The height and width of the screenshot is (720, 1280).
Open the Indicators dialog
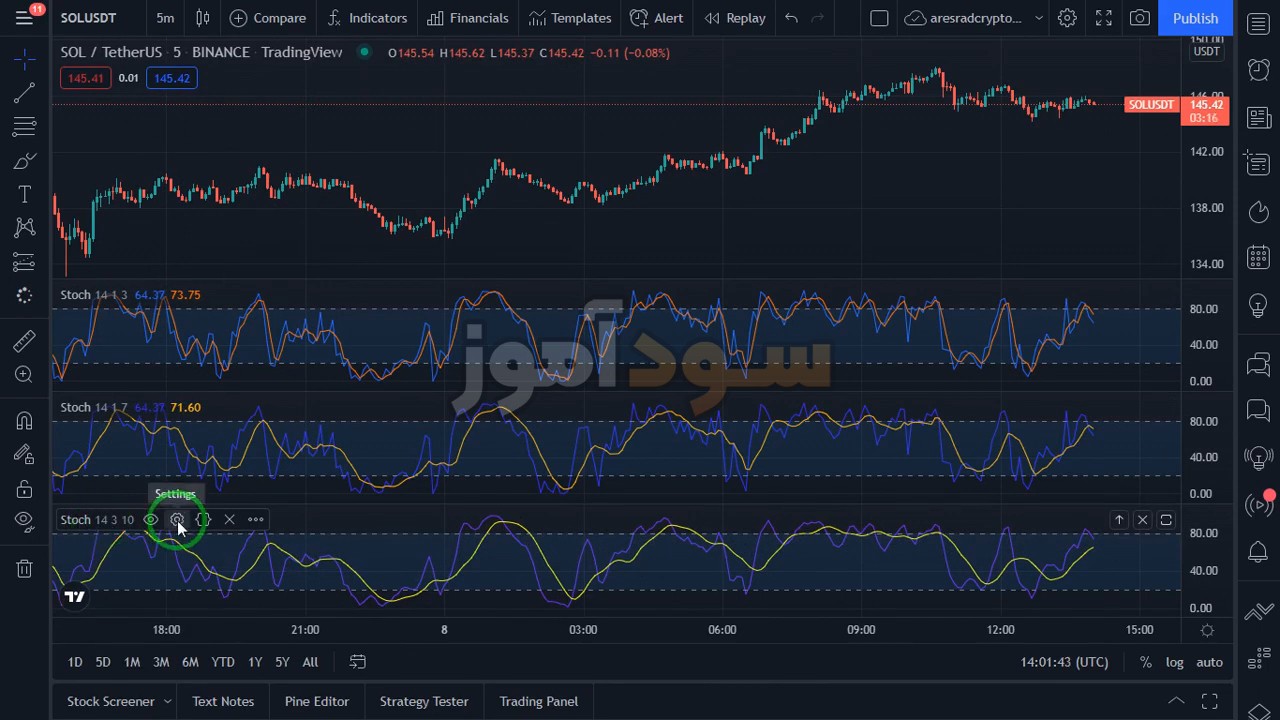point(367,18)
